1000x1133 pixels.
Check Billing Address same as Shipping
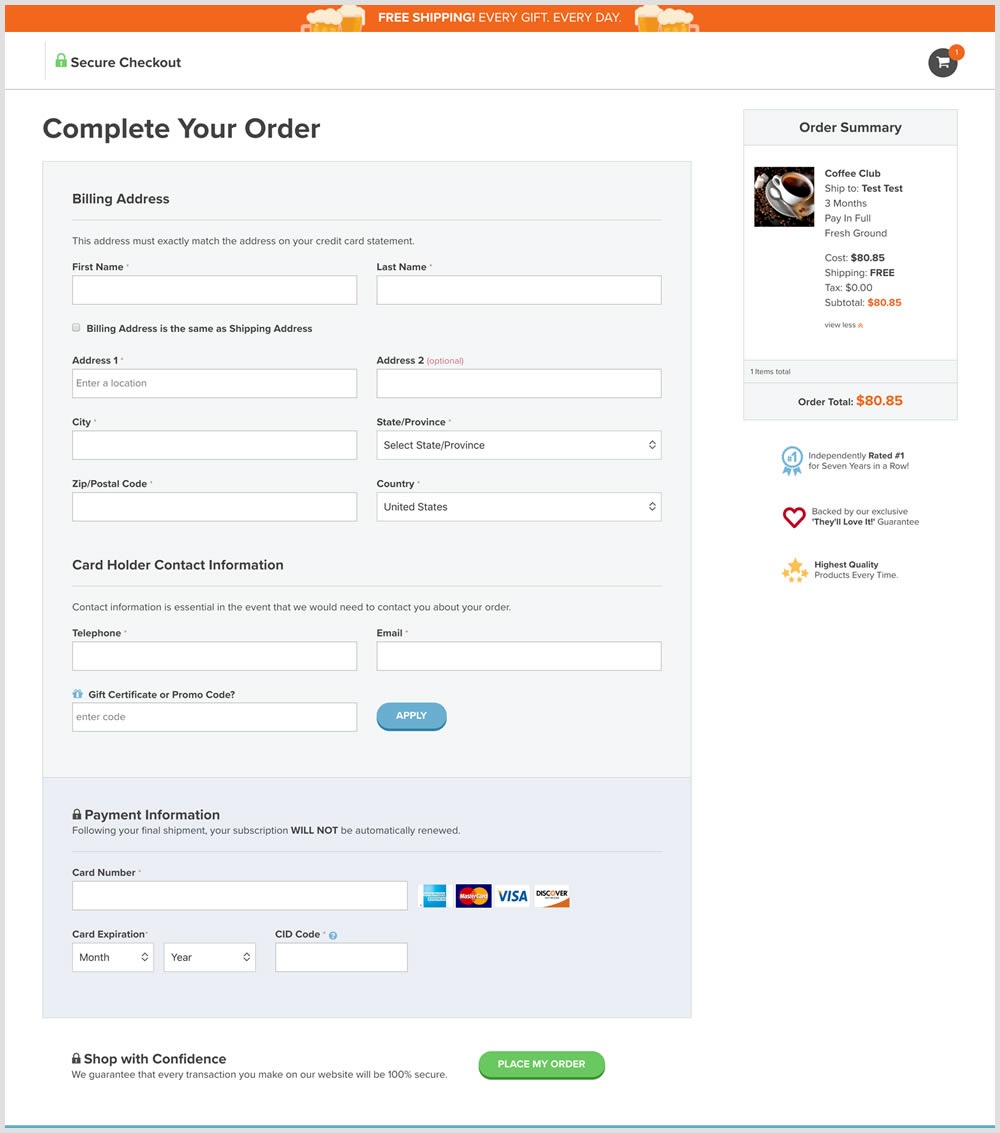(76, 328)
